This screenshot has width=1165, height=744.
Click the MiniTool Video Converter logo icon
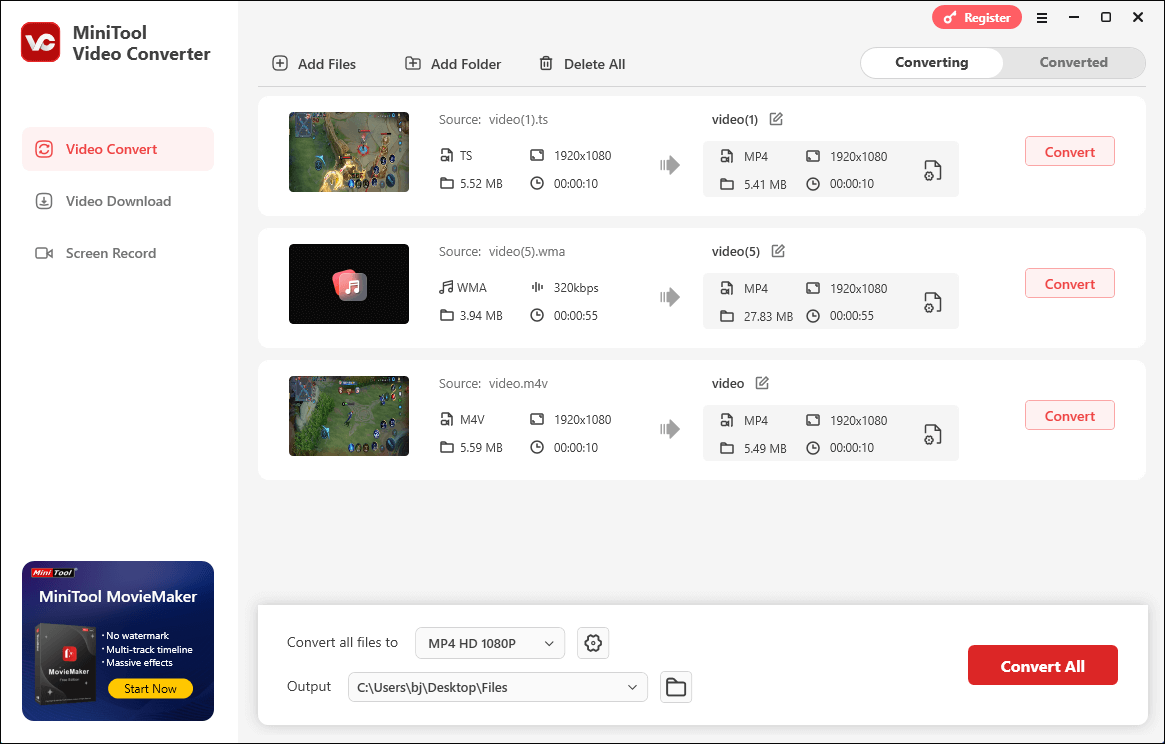[40, 42]
